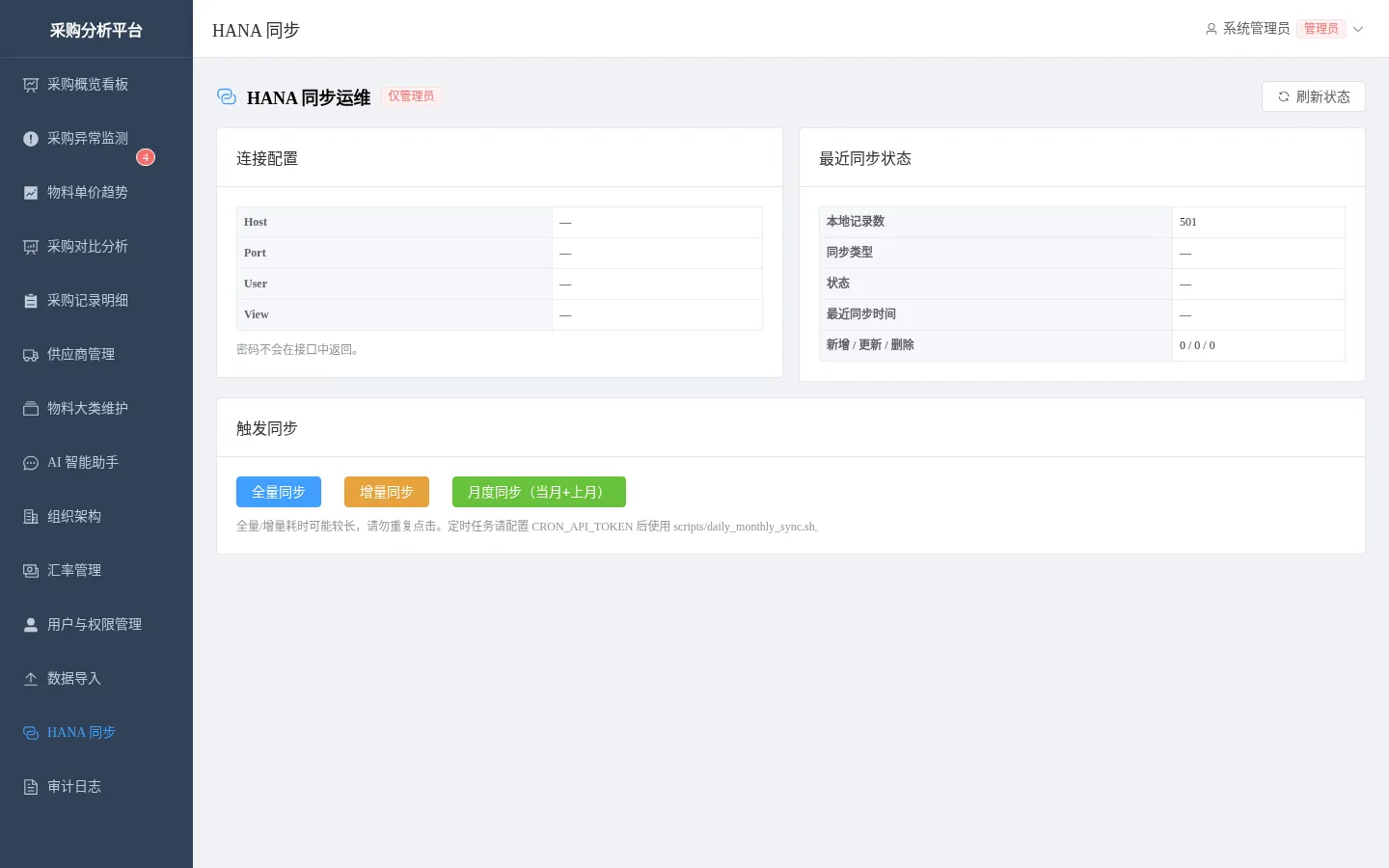Click the 采购记录明细 clipboard icon

point(31,301)
